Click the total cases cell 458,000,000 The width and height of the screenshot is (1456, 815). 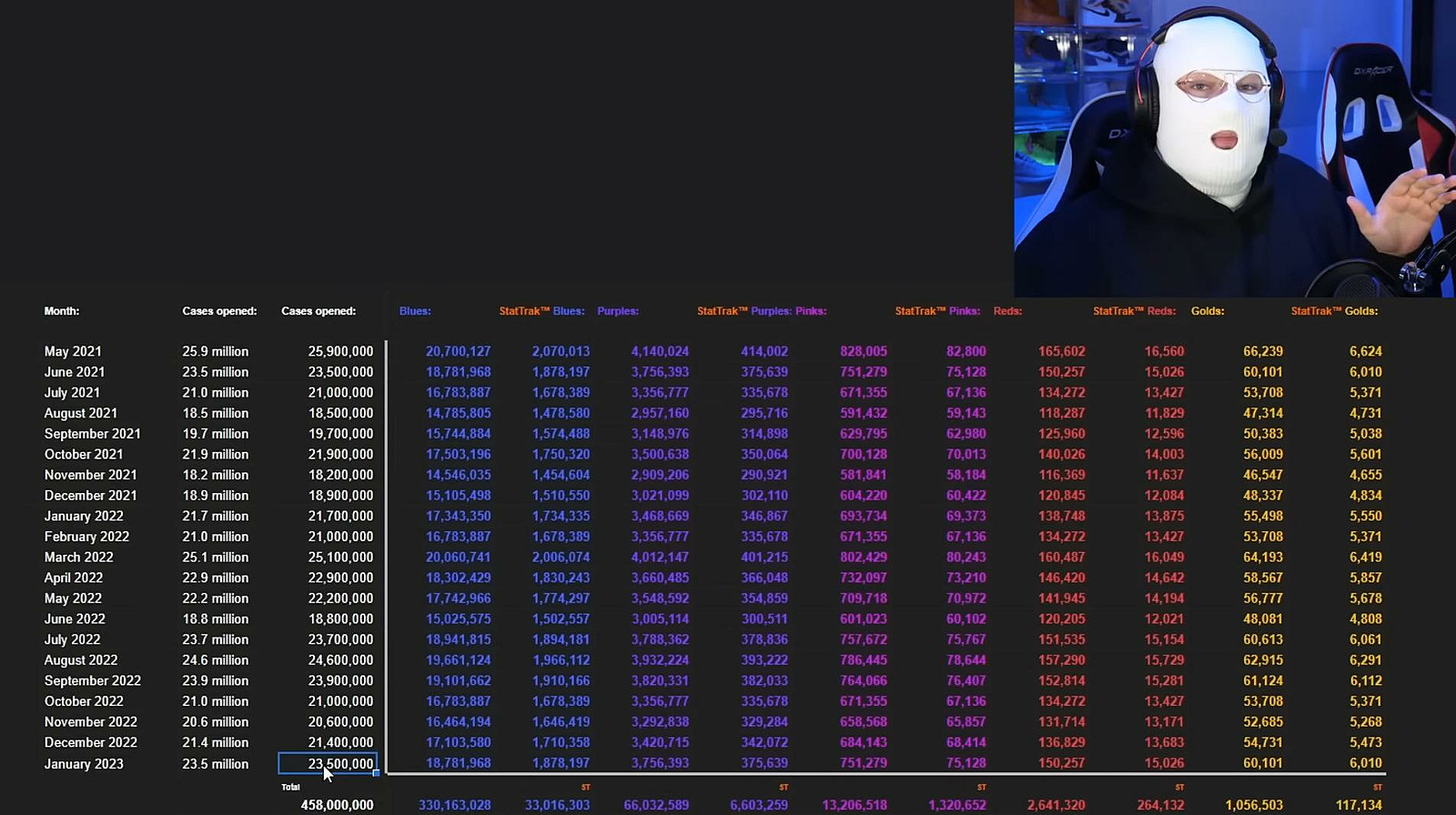coord(337,805)
